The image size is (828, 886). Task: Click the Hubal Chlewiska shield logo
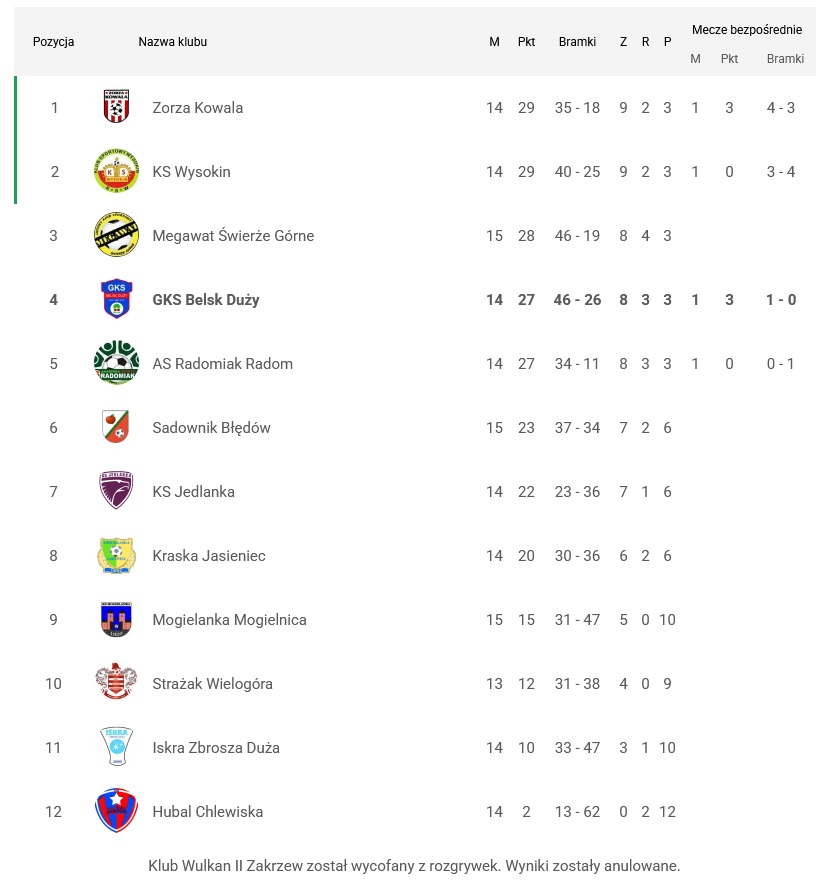[x=117, y=811]
